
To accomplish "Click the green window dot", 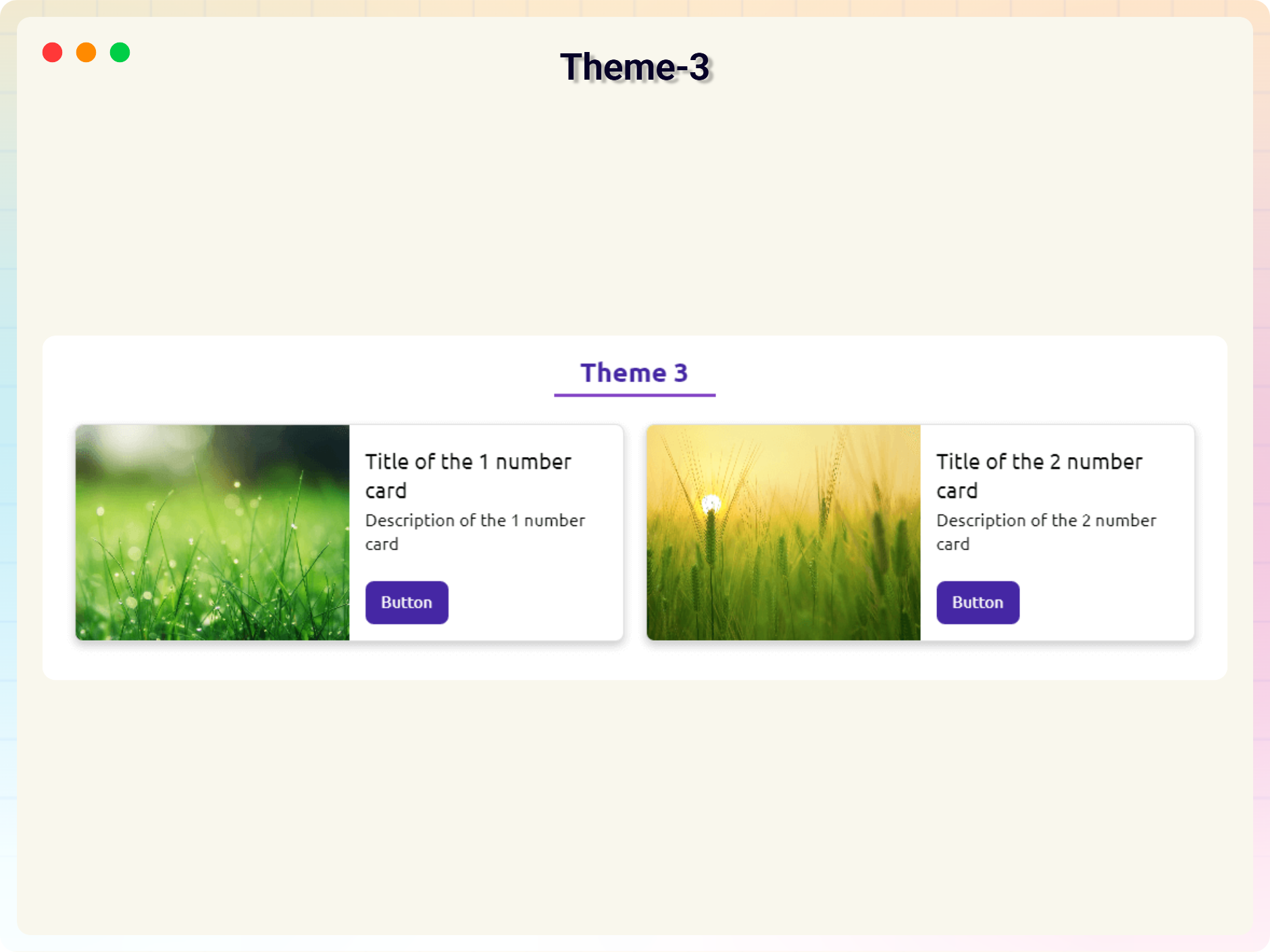I will coord(120,53).
